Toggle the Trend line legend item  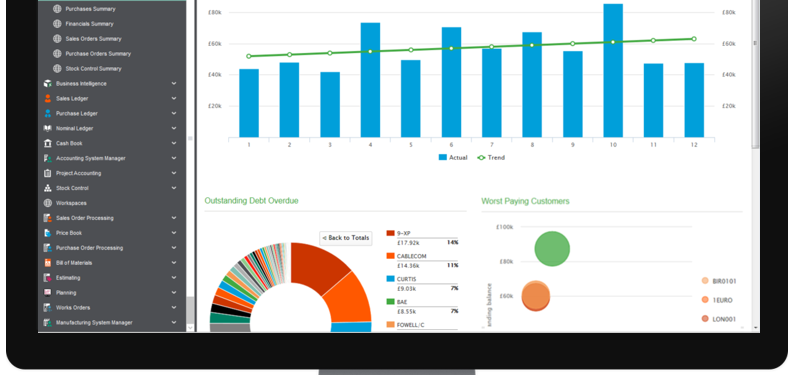(x=491, y=158)
